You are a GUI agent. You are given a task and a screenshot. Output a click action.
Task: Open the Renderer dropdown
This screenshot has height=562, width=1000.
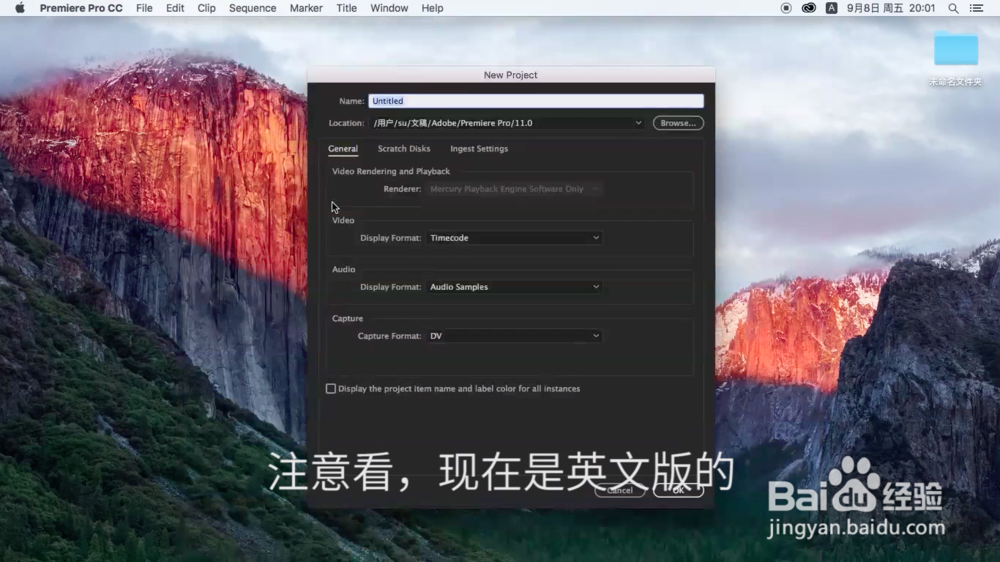point(514,189)
